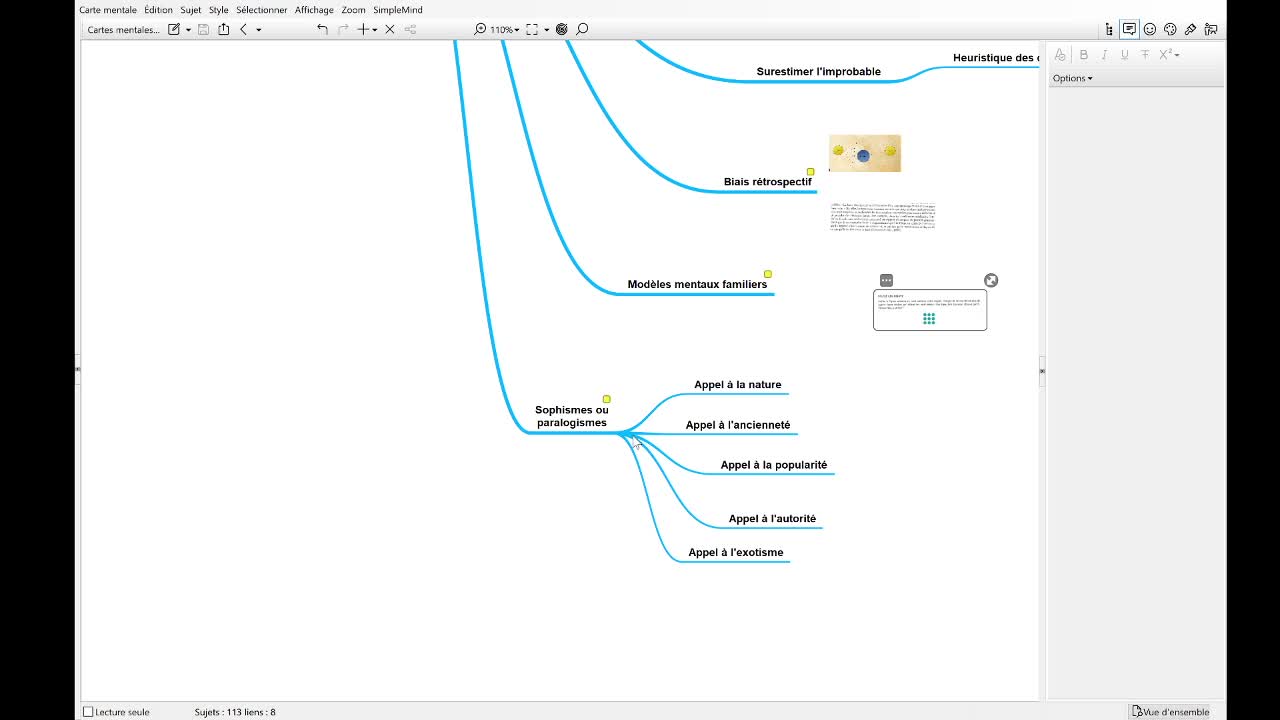The width and height of the screenshot is (1280, 720).
Task: Click the delete X icon in the toolbar
Action: [390, 30]
